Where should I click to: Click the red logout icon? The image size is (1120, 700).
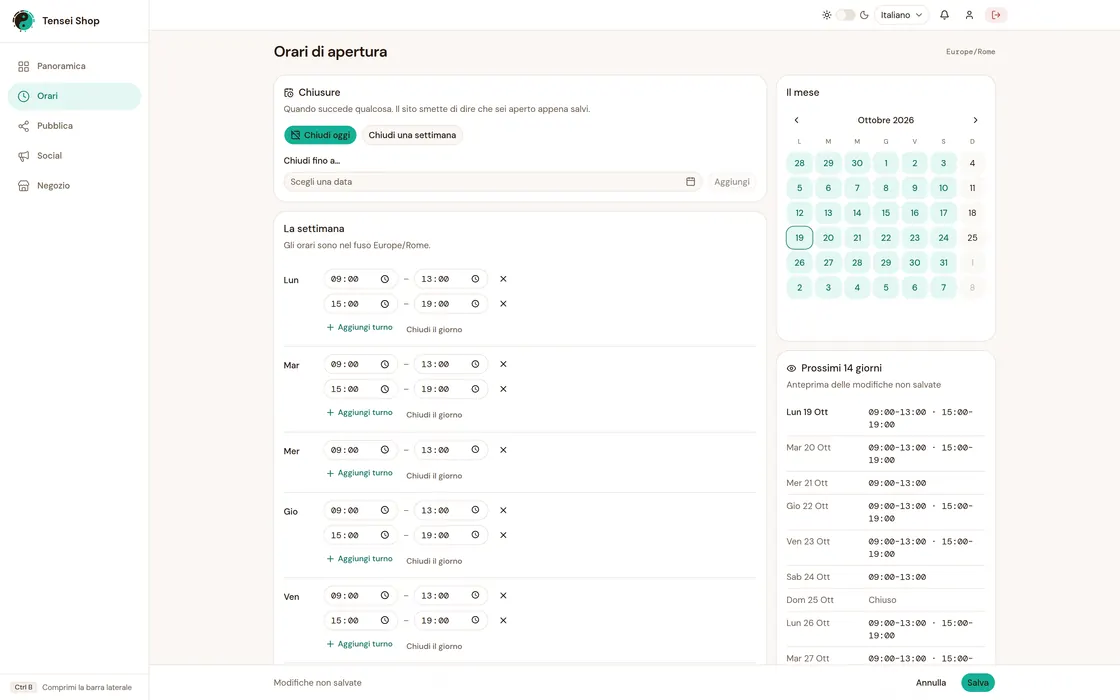(996, 15)
